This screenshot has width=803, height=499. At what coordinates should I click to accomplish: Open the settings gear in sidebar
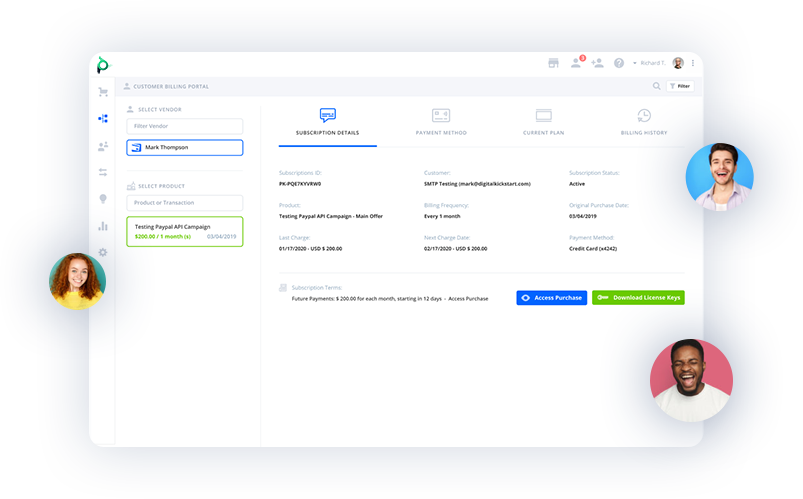102,252
